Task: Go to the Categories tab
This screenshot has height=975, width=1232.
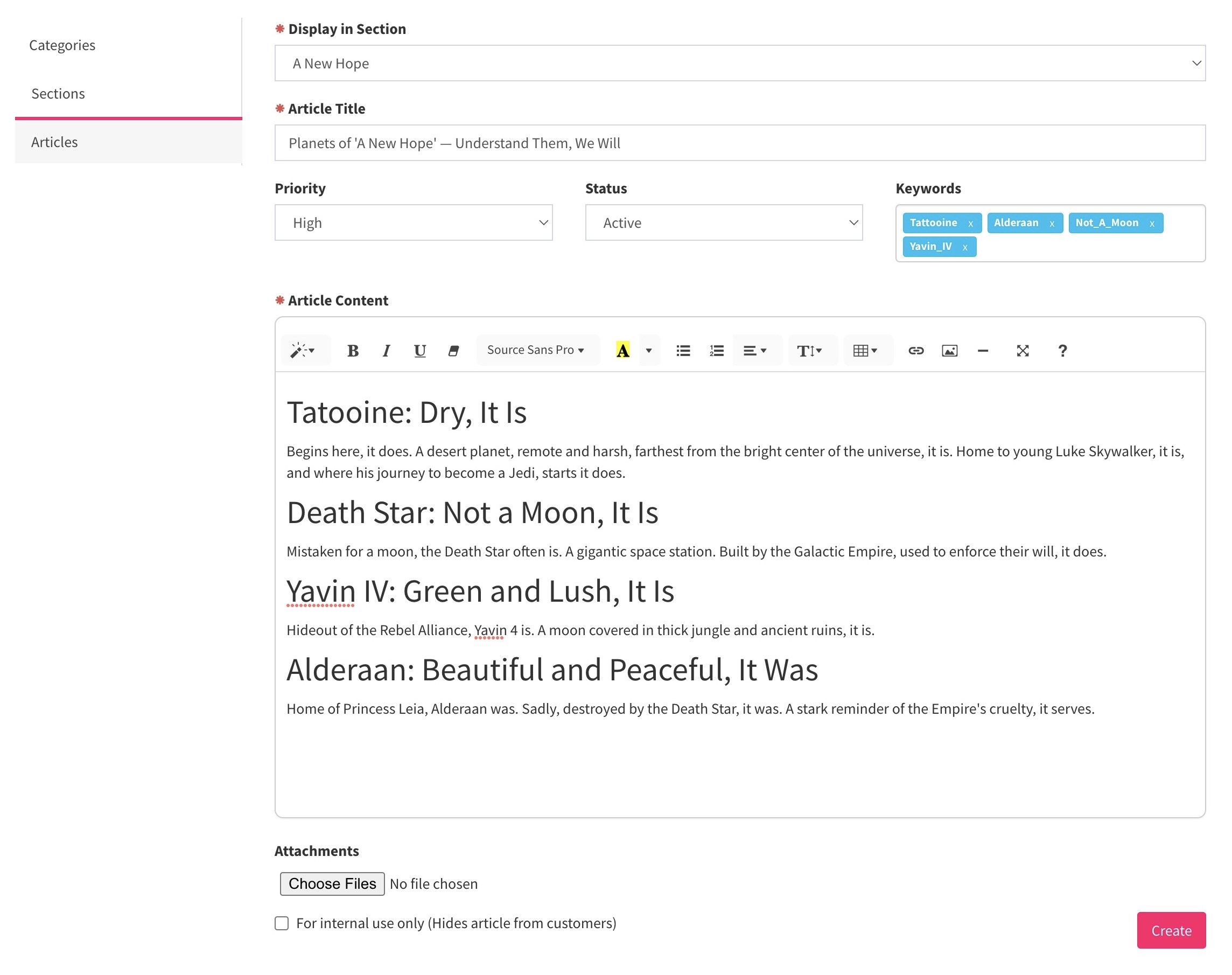Action: pos(62,45)
